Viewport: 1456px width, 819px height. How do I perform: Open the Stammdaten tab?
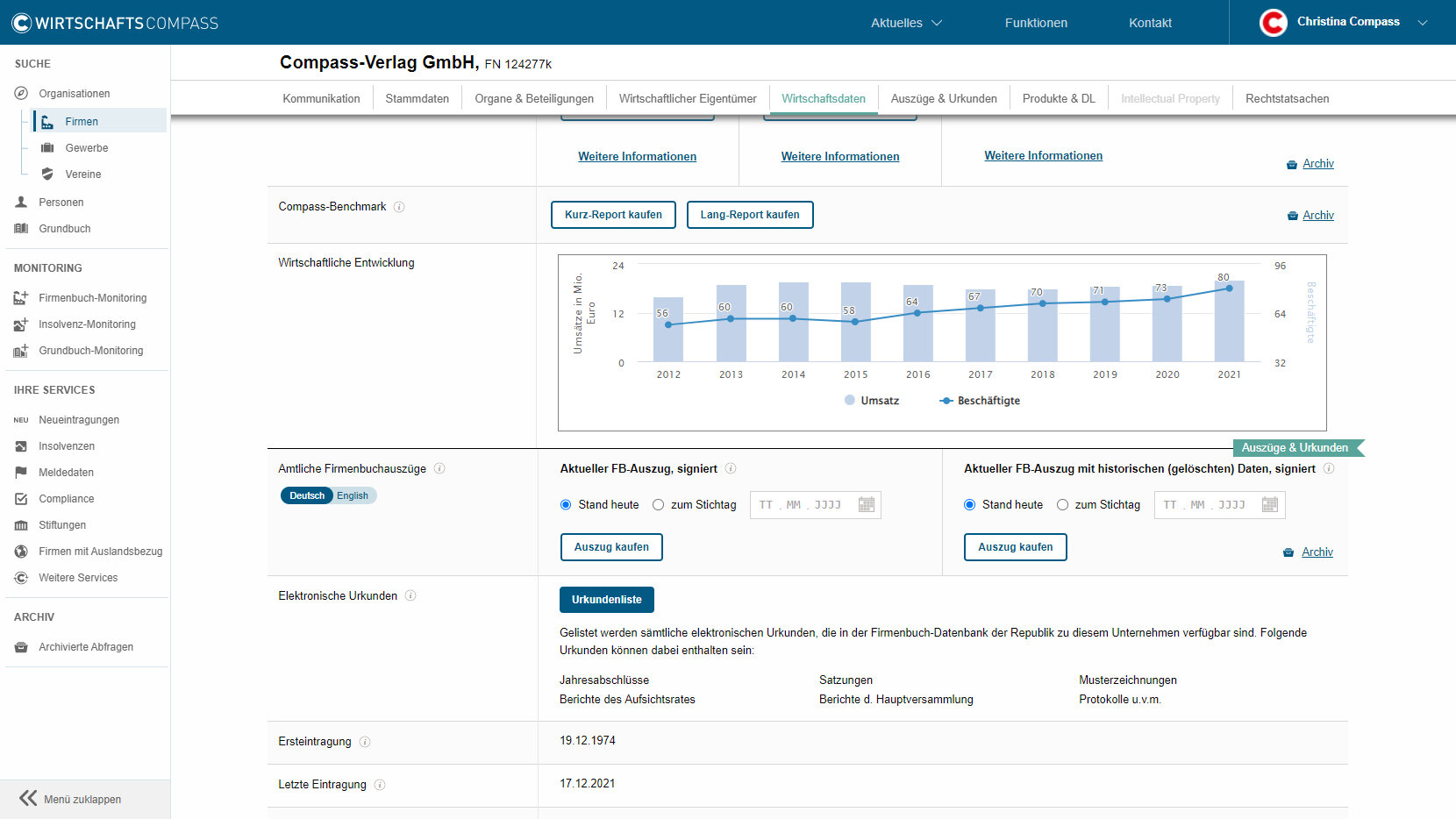click(x=417, y=98)
